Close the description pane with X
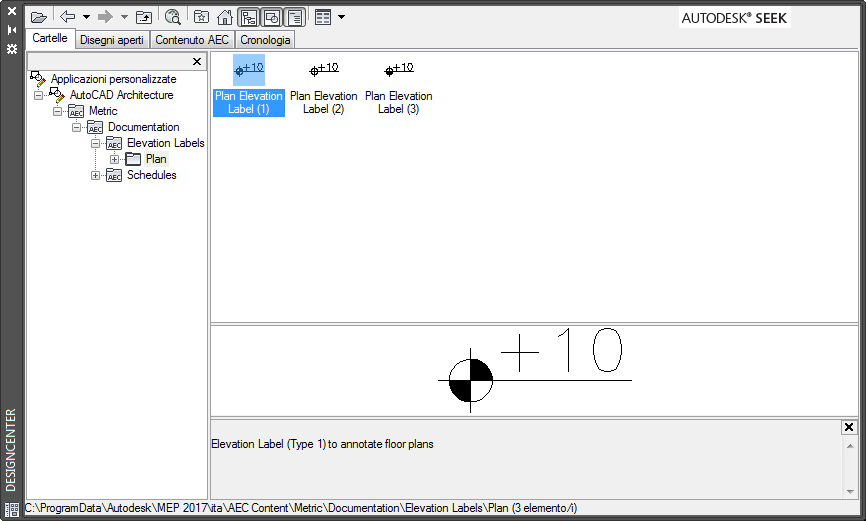Viewport: 866px width, 521px height. click(849, 427)
